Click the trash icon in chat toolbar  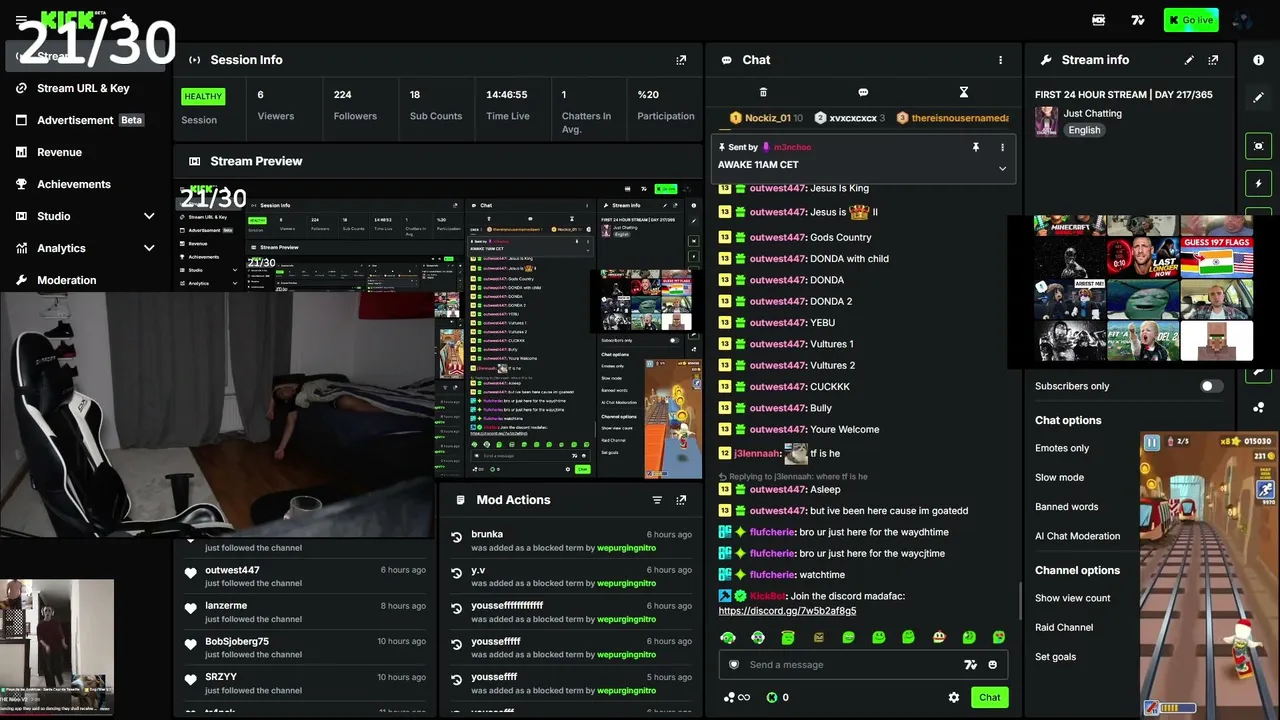(763, 92)
